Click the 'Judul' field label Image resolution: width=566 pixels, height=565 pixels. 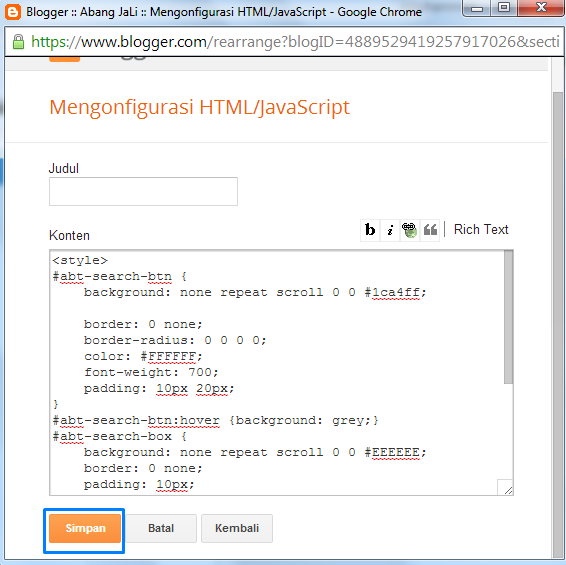[x=64, y=168]
